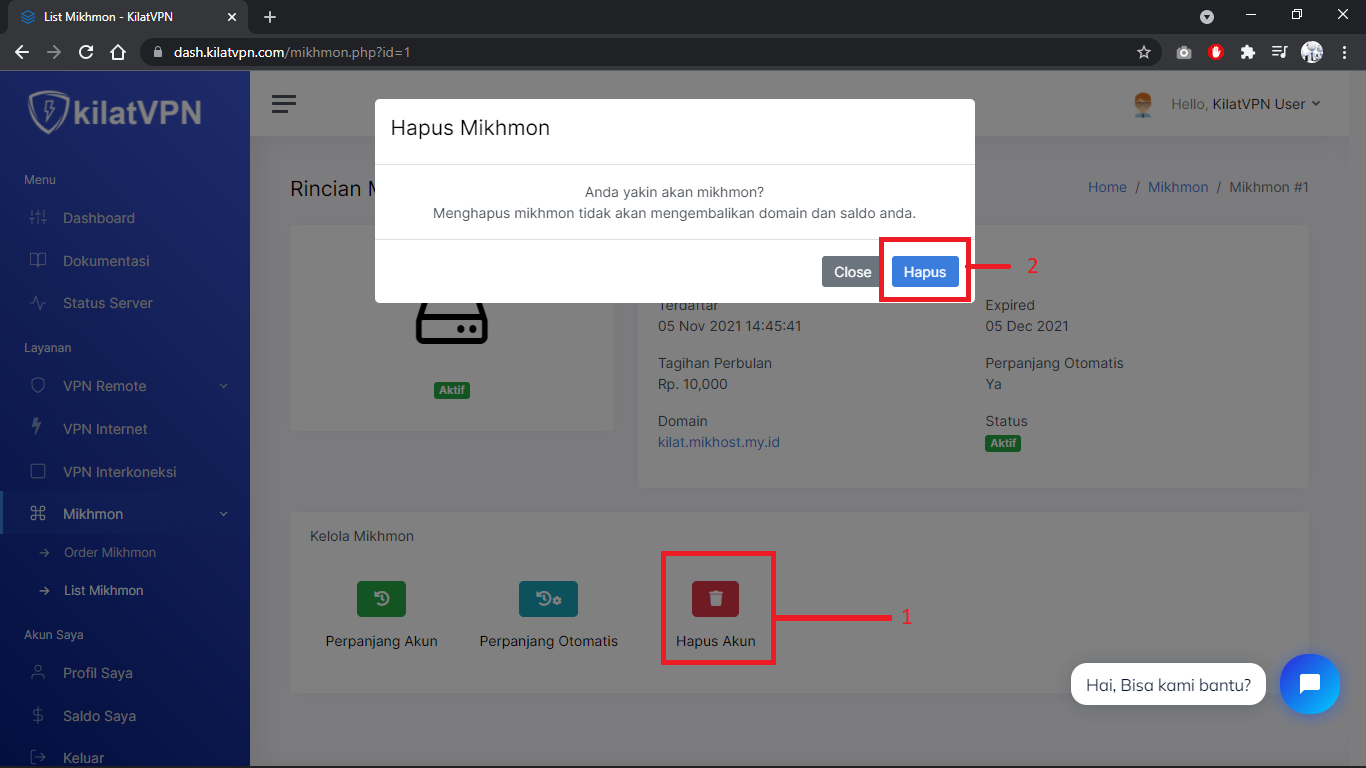This screenshot has width=1366, height=768.
Task: Click the Rp. 10,000 billing value
Action: click(x=693, y=384)
